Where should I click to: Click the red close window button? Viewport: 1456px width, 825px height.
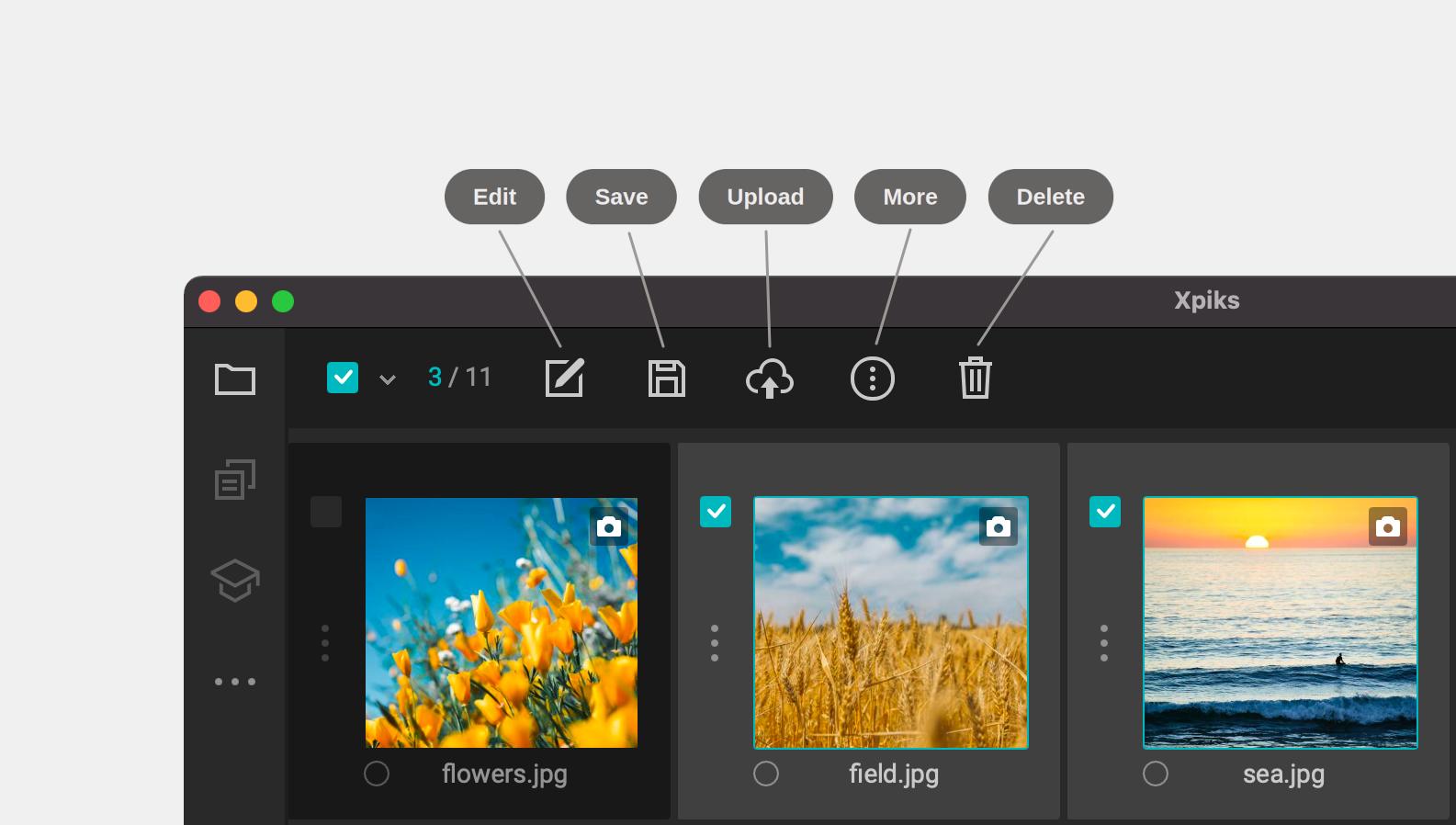coord(209,301)
